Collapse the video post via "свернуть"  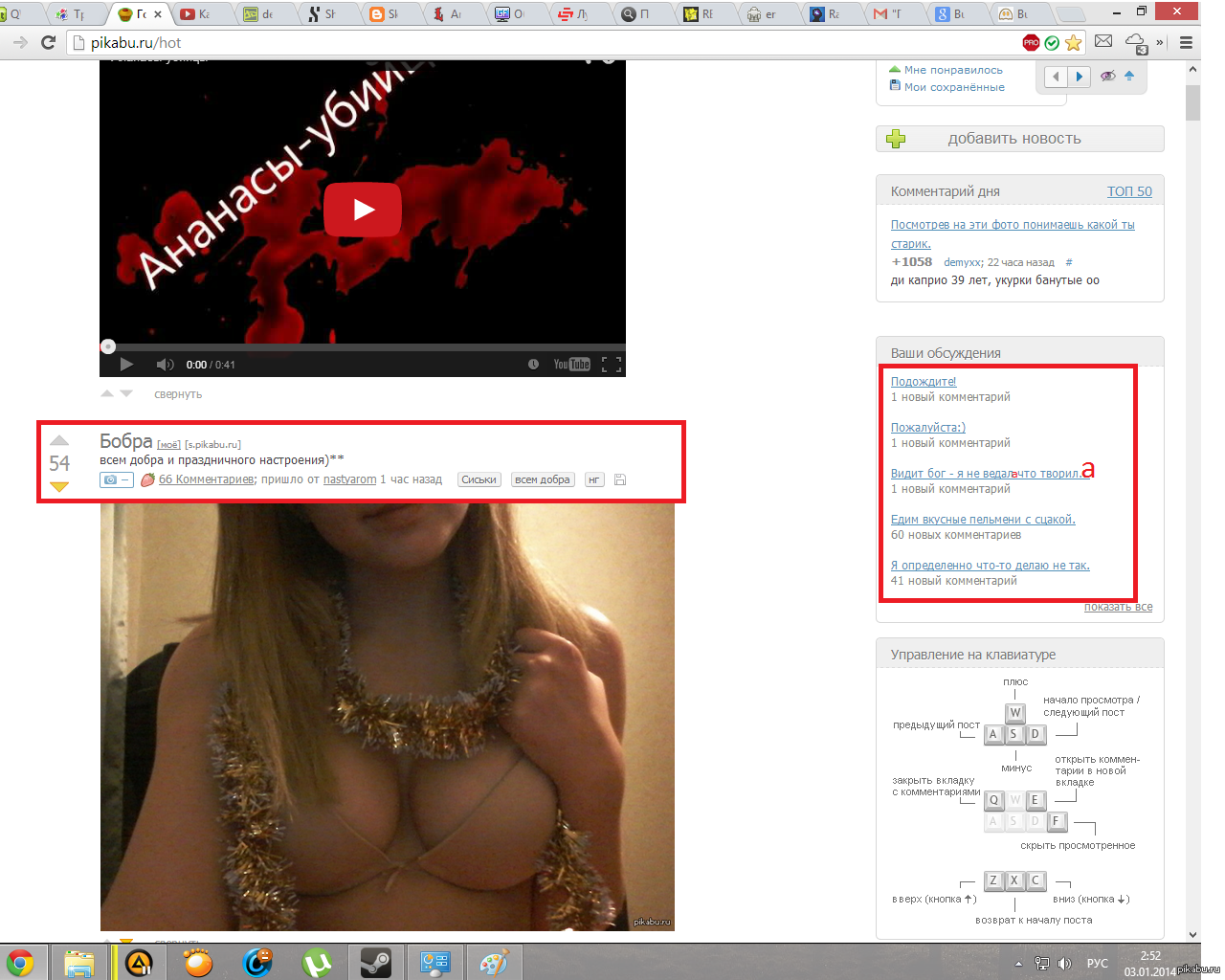[178, 394]
